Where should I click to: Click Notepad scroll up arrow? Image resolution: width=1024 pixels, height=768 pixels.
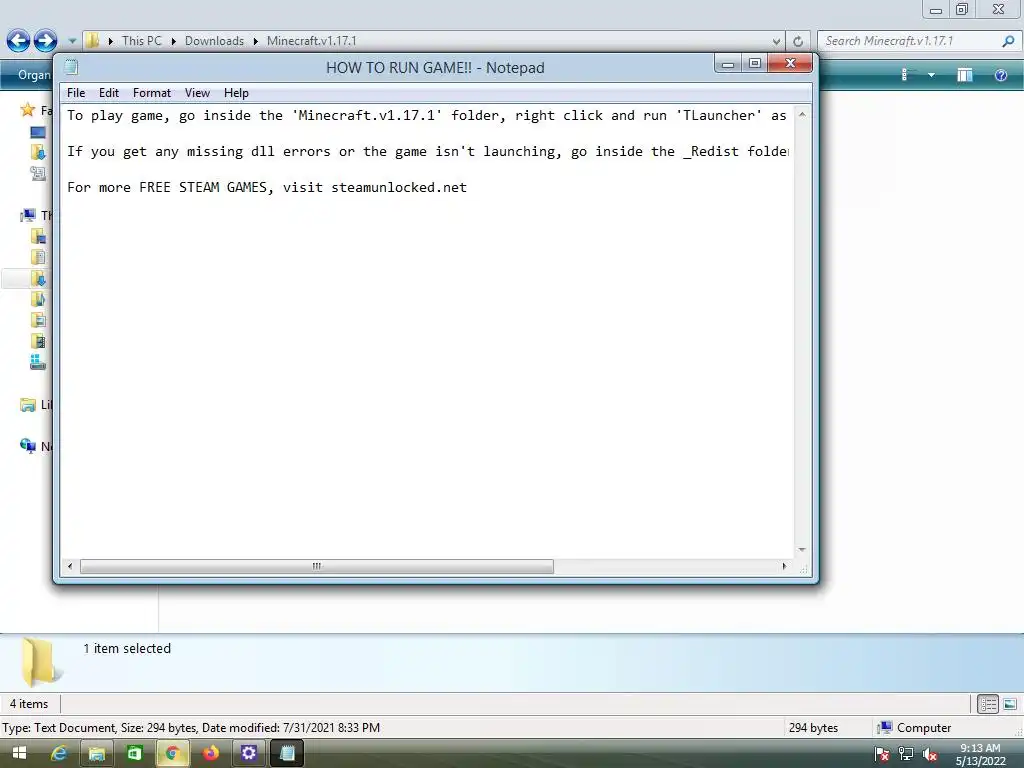coord(802,115)
